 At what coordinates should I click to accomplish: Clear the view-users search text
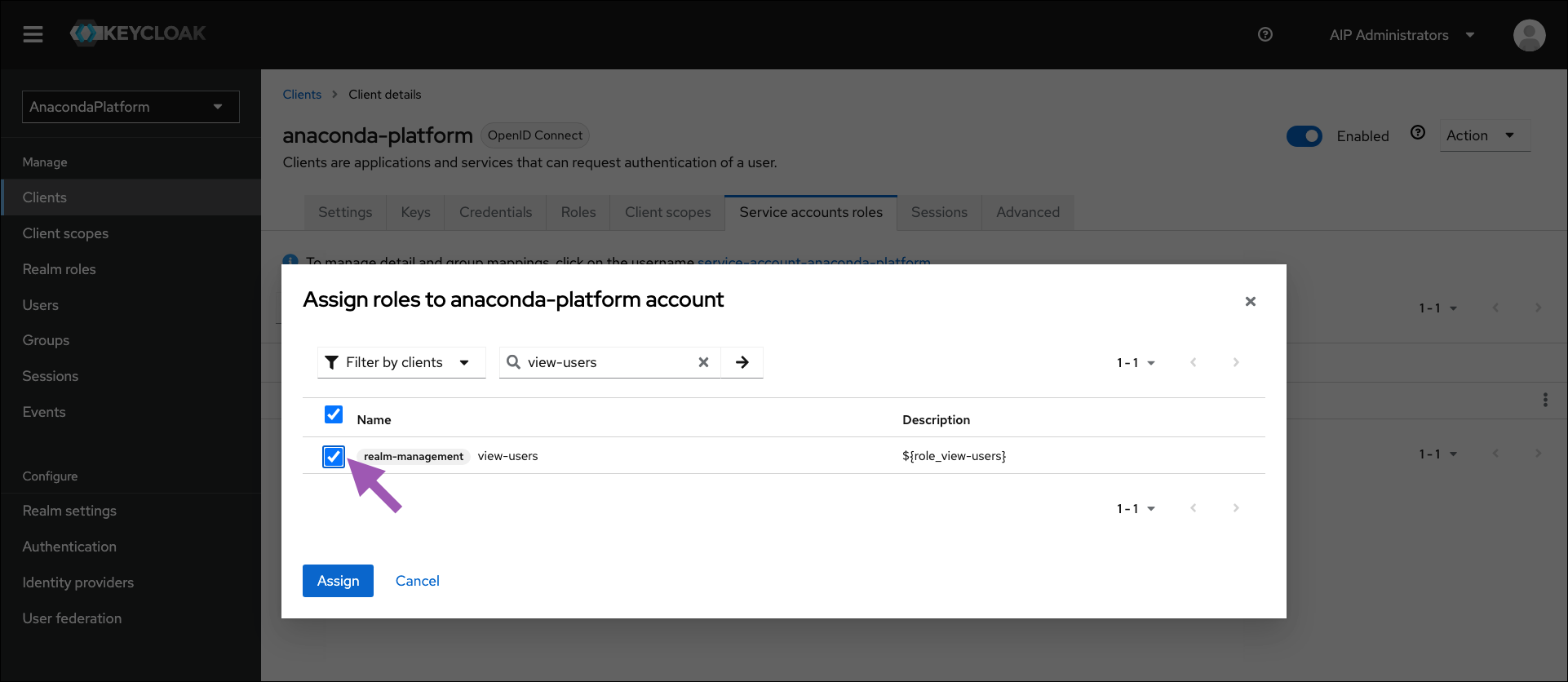pos(703,362)
